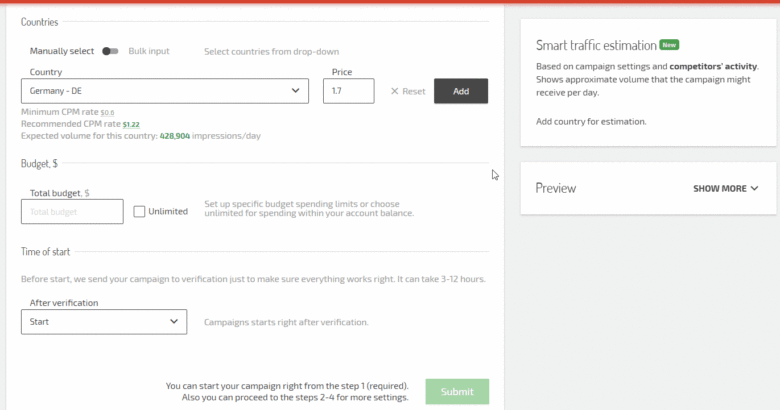
Task: Click the $1.22 recommended CPM rate
Action: 131,124
